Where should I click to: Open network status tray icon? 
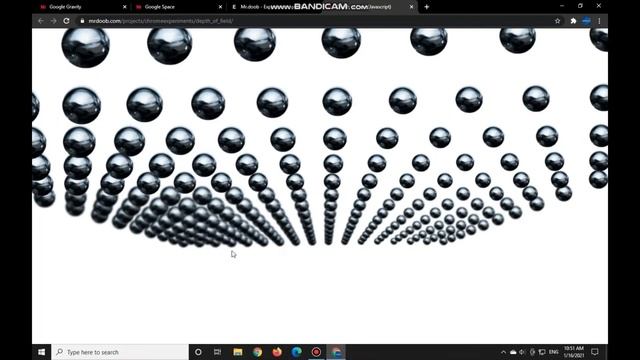tap(542, 352)
